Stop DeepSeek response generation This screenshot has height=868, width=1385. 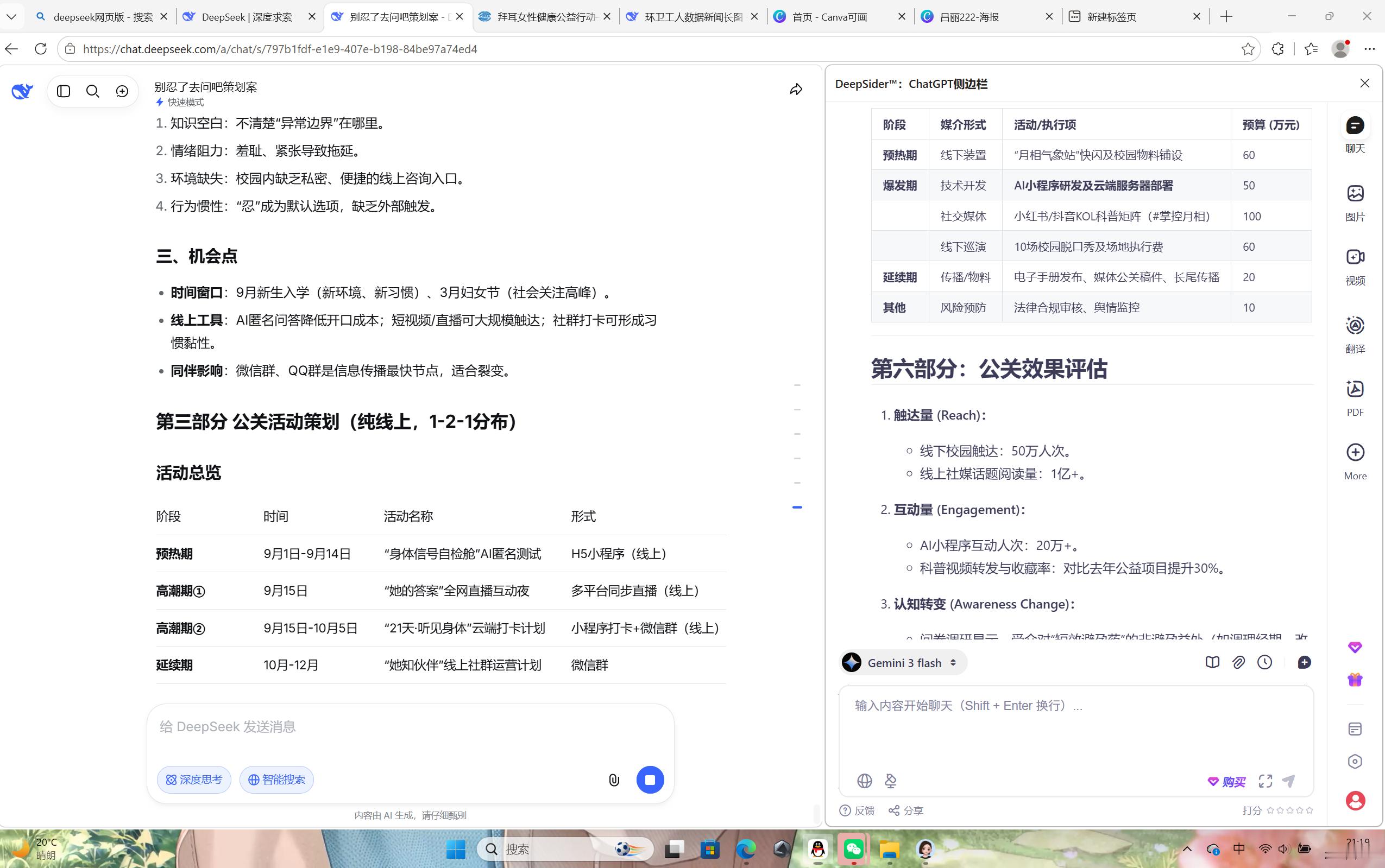point(650,780)
